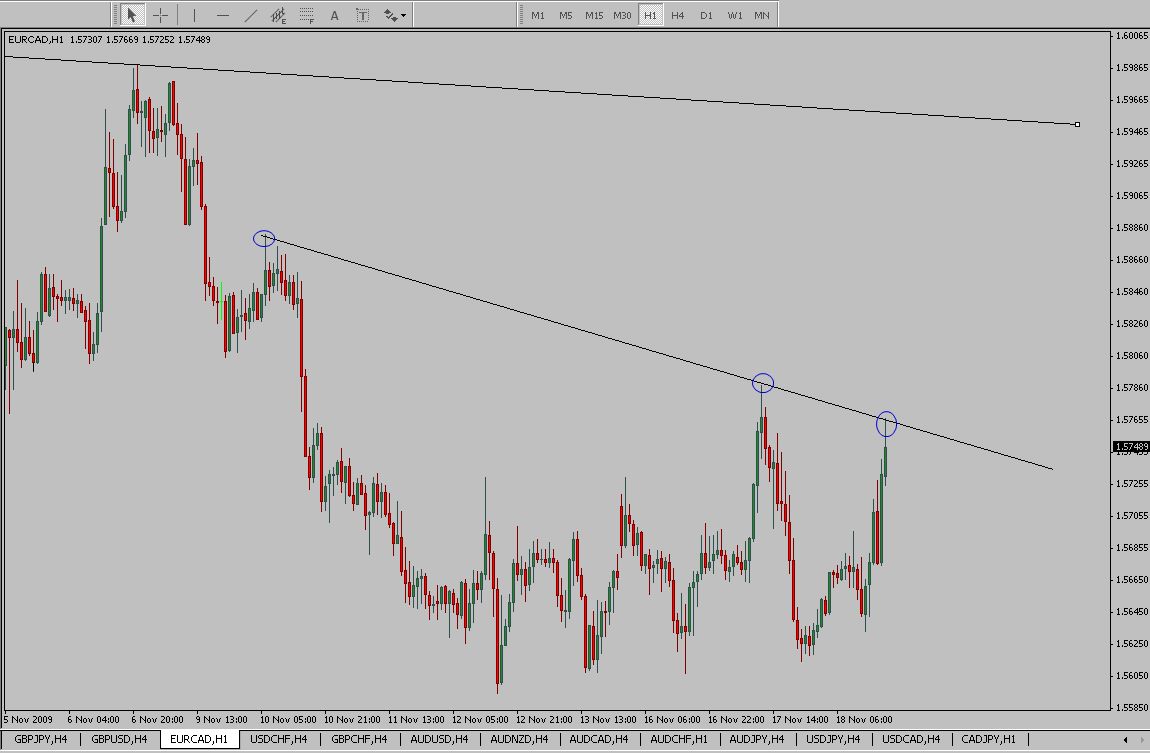Toggle the H4 timeframe button
The image size is (1150, 753).
pyautogui.click(x=678, y=15)
